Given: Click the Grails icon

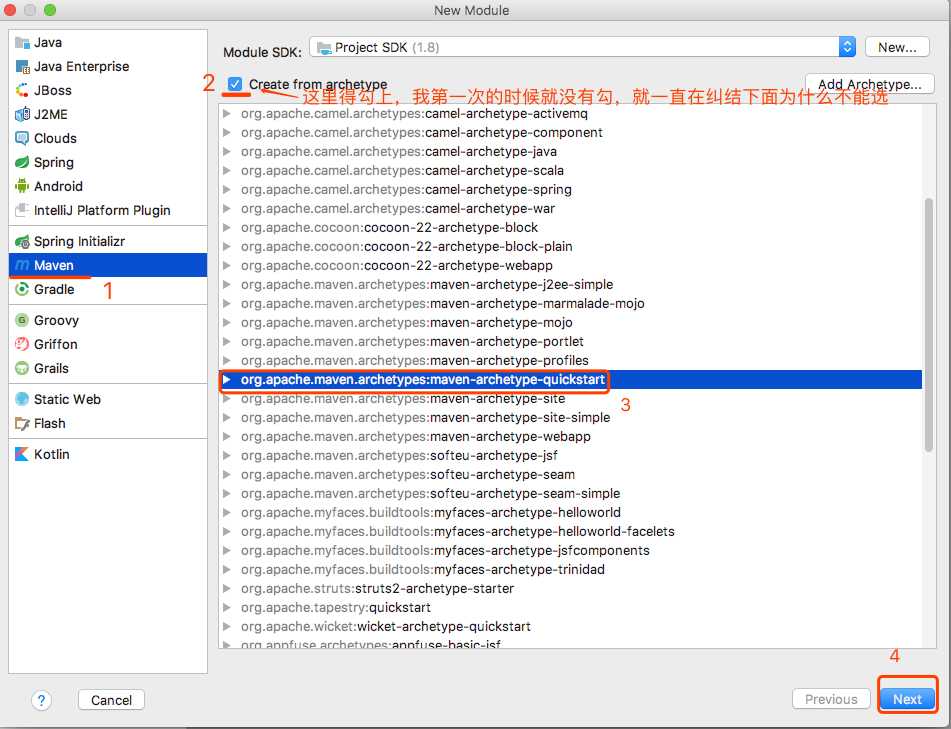Looking at the screenshot, I should (x=22, y=368).
